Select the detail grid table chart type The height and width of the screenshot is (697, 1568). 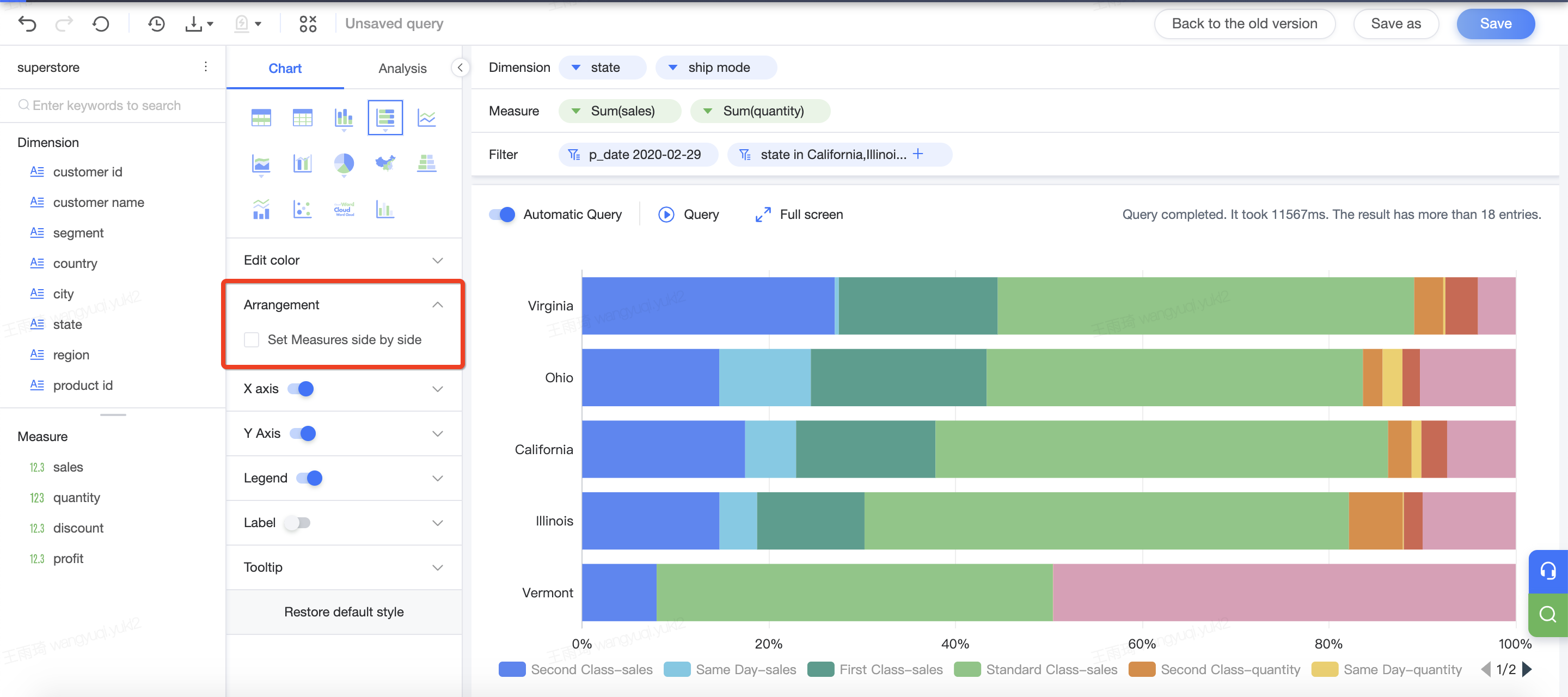coord(303,118)
